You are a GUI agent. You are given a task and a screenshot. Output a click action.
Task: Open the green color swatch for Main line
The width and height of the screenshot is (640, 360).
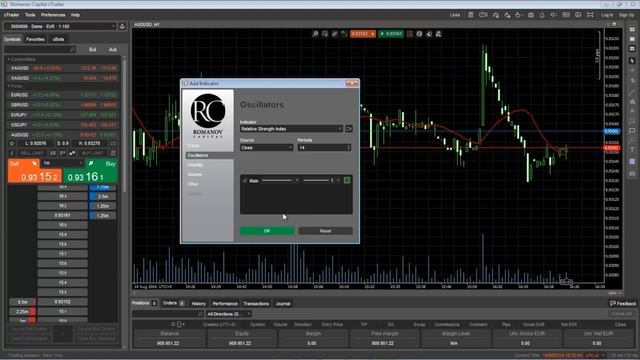tap(347, 180)
